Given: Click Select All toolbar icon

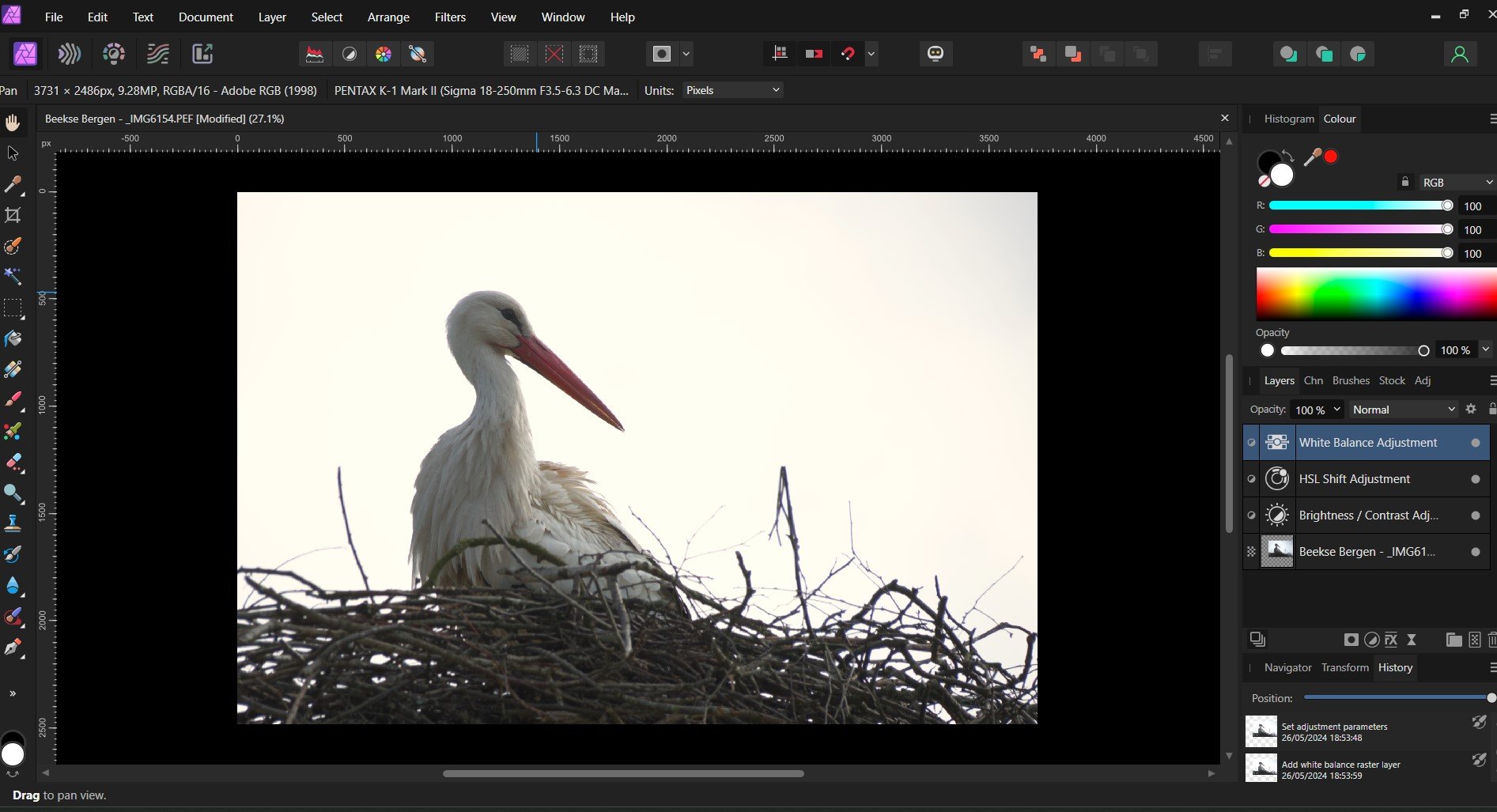Looking at the screenshot, I should coord(520,54).
